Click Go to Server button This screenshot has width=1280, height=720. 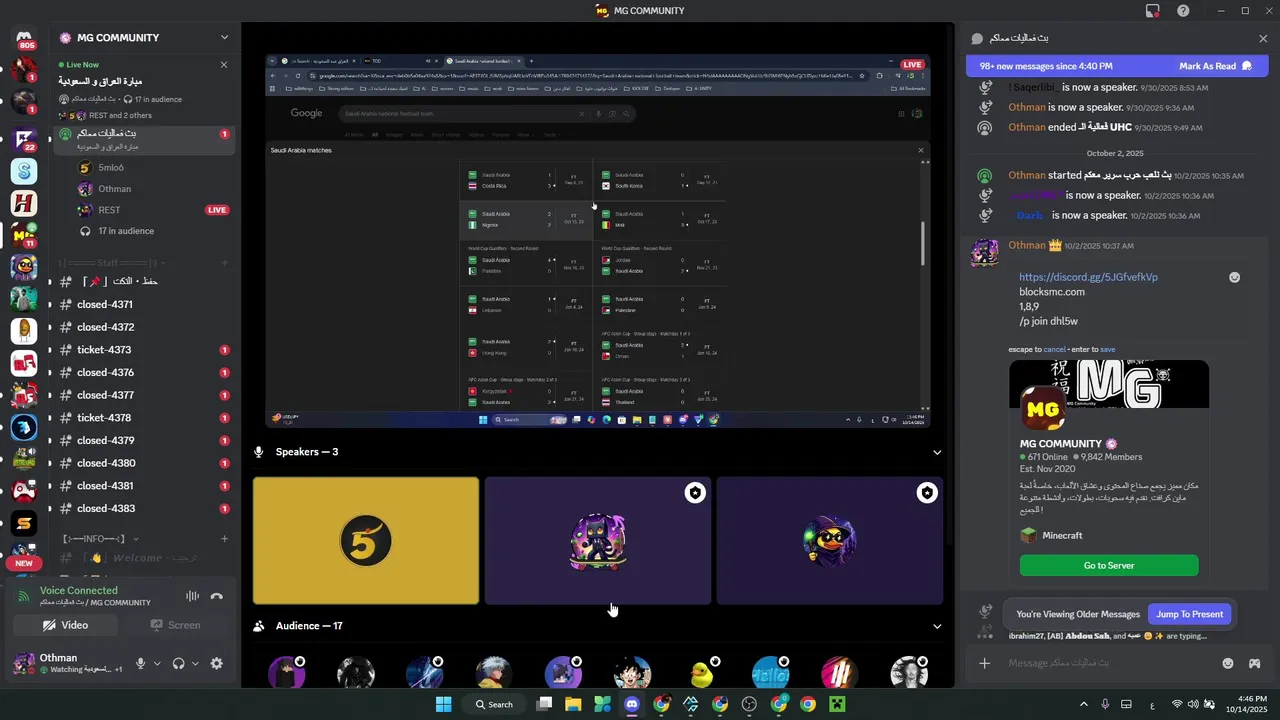1109,565
